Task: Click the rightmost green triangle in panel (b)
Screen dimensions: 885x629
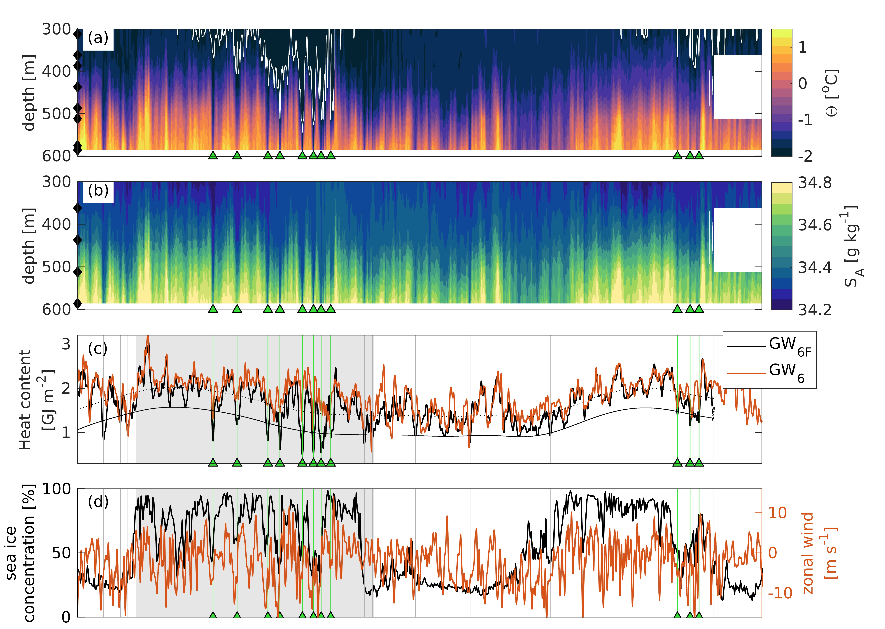Action: [699, 309]
